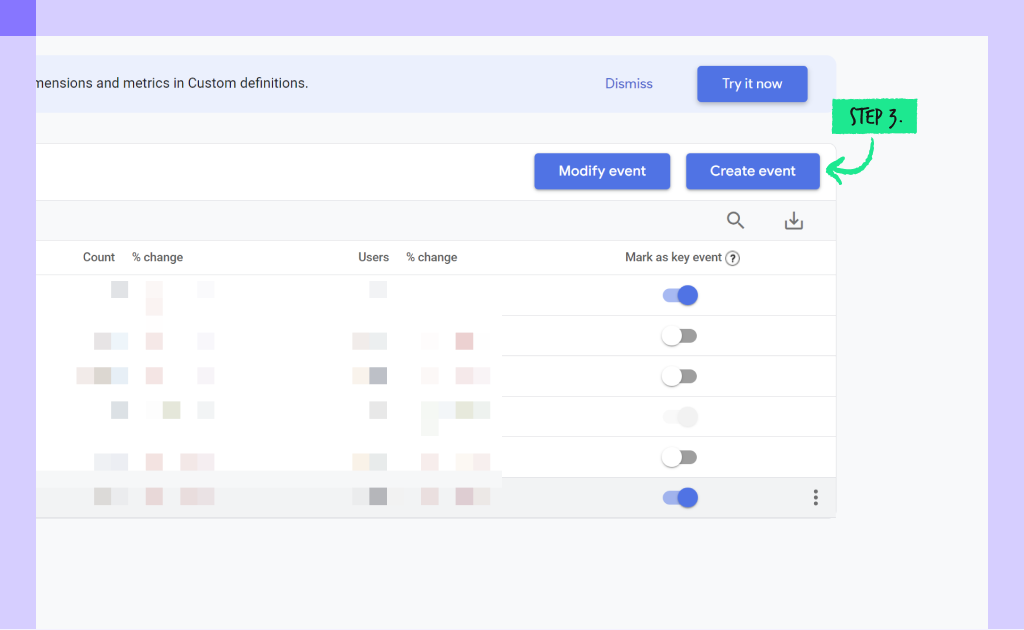Toggle the disabled fourth row key event switch
Image resolution: width=1024 pixels, height=630 pixels.
(680, 417)
